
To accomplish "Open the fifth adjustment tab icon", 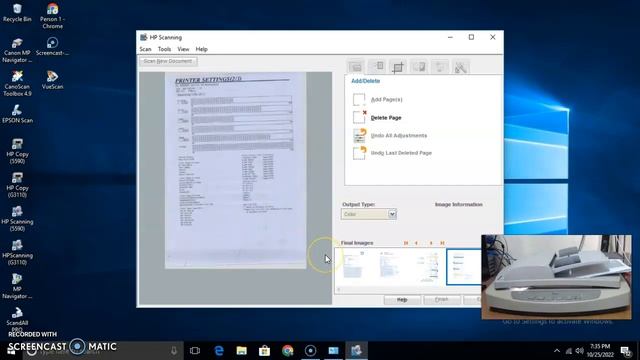I will pos(440,67).
